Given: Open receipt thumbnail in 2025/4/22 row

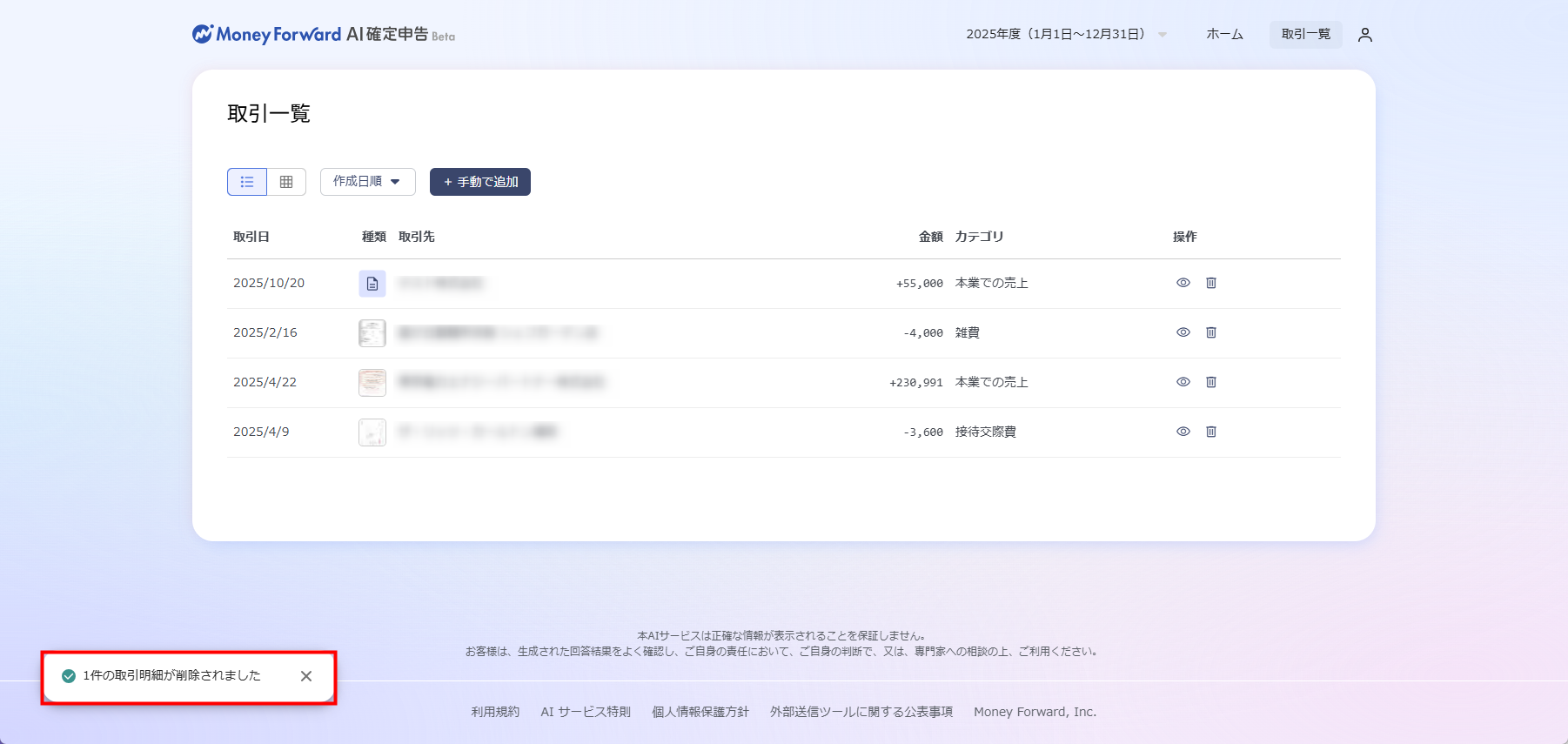Looking at the screenshot, I should click(x=372, y=383).
